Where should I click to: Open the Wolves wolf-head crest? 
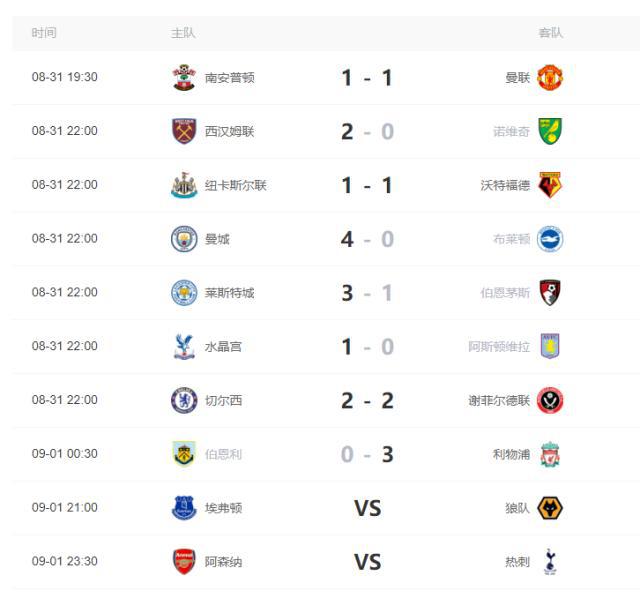point(550,508)
